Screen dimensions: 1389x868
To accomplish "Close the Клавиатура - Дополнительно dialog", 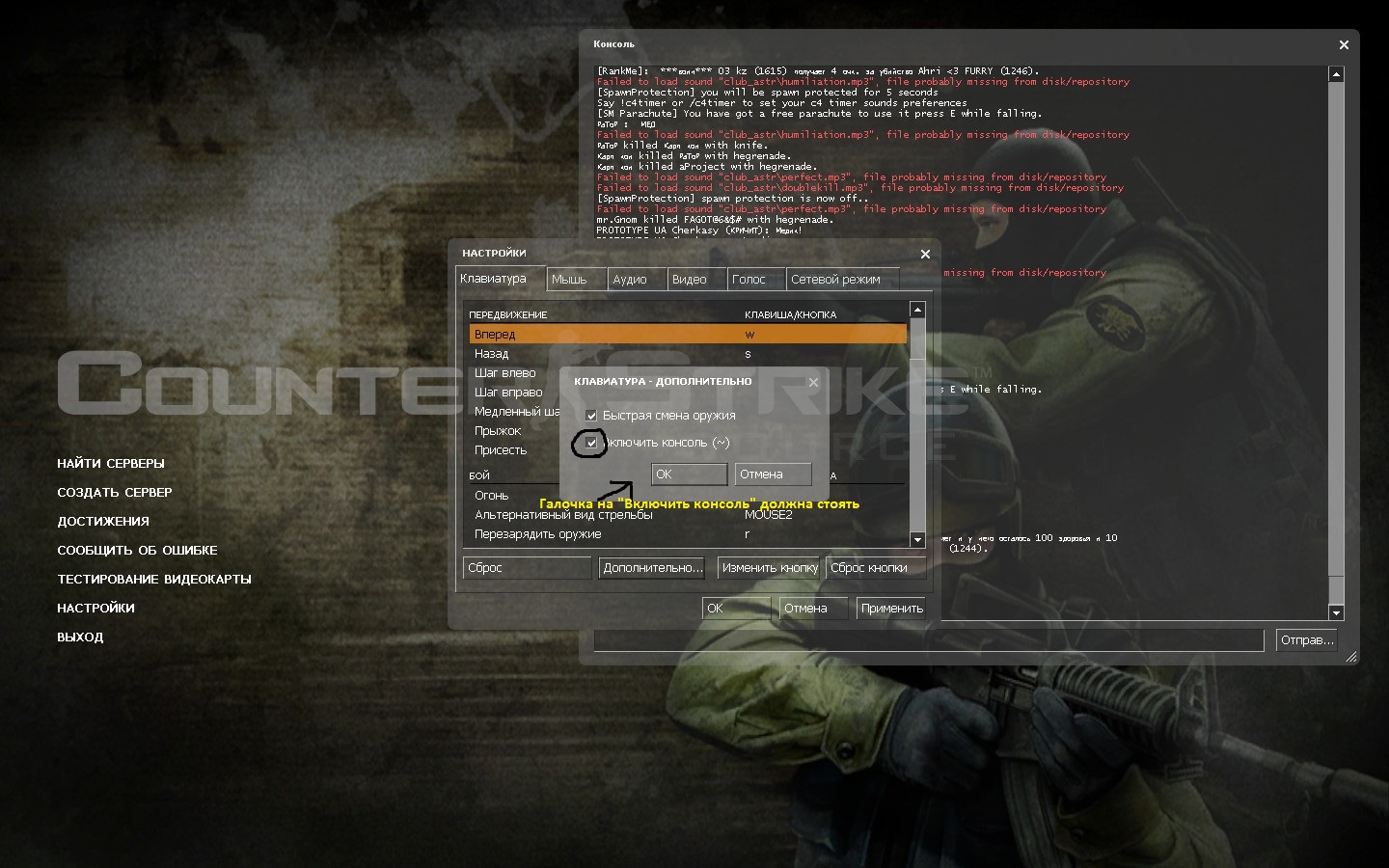I will [813, 382].
